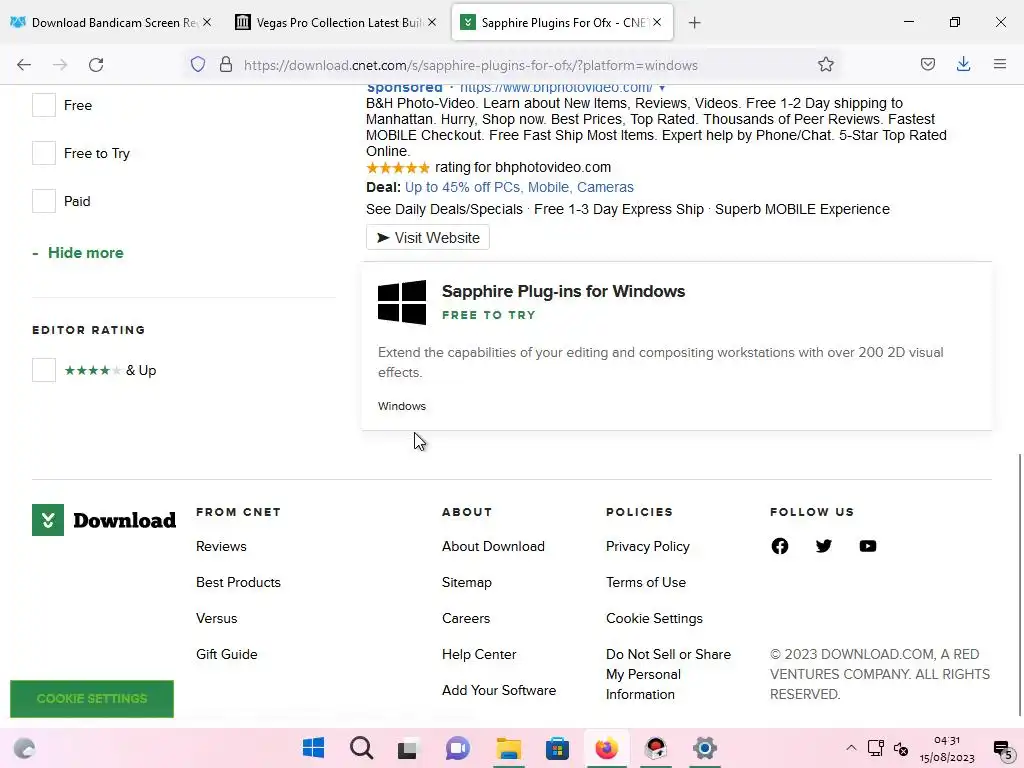Check the Free to Try filter
Screen dimensions: 1024x768
44,153
